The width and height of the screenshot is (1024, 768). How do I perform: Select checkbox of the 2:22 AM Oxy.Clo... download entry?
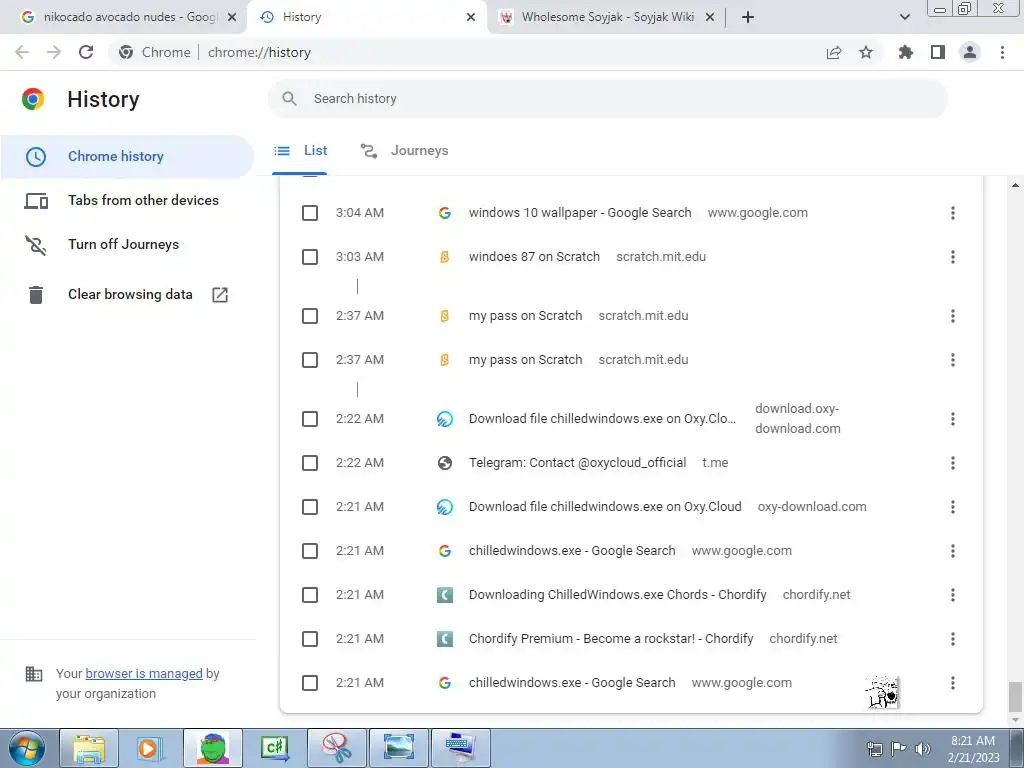tap(310, 419)
